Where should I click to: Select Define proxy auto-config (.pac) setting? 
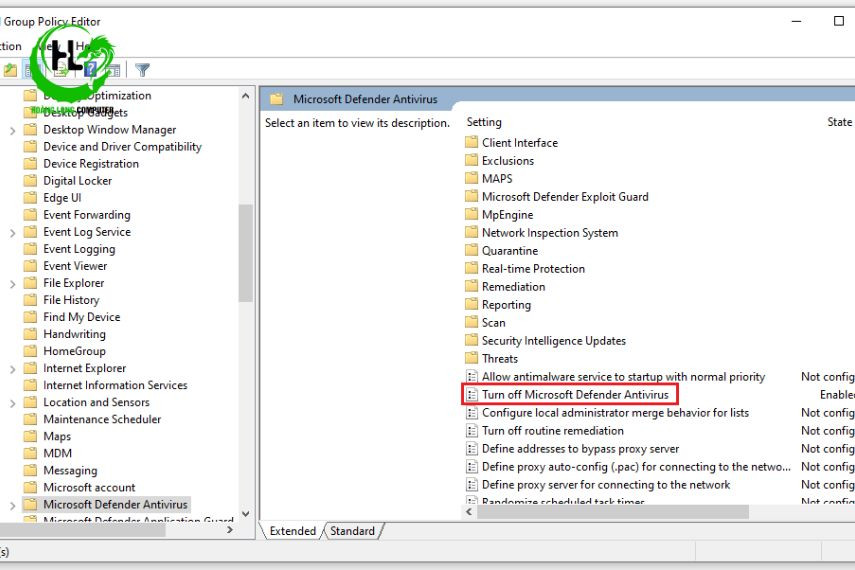(636, 466)
